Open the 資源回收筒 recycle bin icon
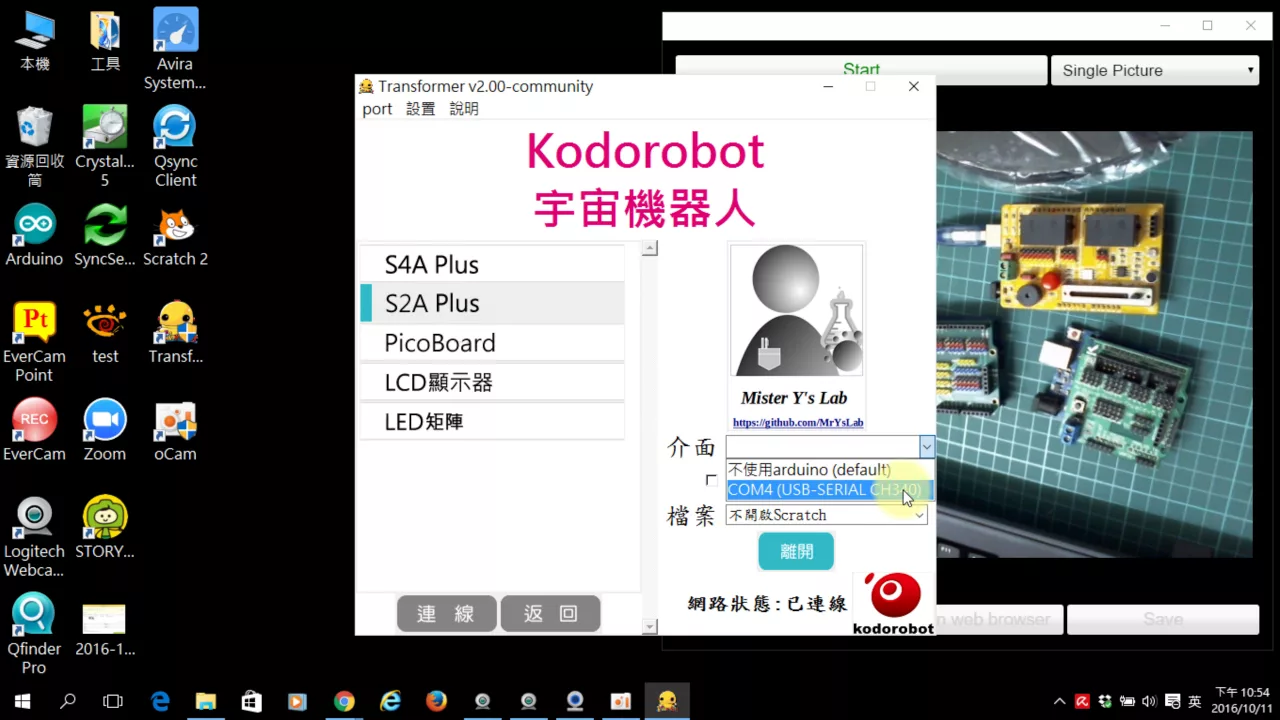The image size is (1280, 720). [x=34, y=147]
